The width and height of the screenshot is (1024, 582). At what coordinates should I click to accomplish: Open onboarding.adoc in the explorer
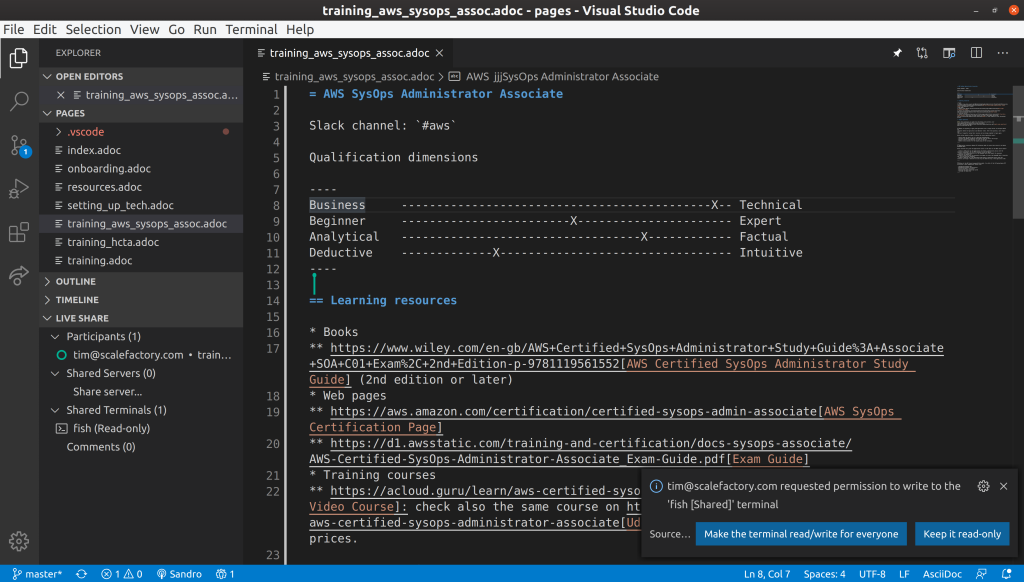coord(141,169)
